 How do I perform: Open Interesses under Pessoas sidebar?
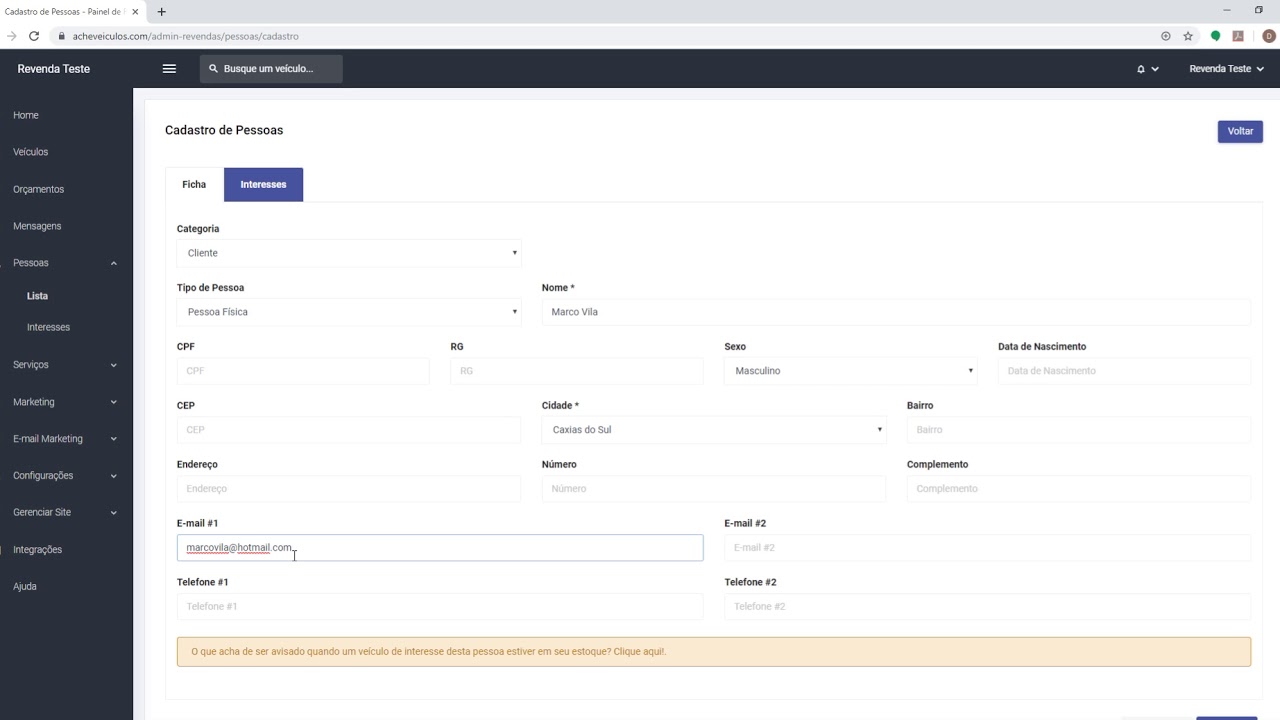(48, 327)
